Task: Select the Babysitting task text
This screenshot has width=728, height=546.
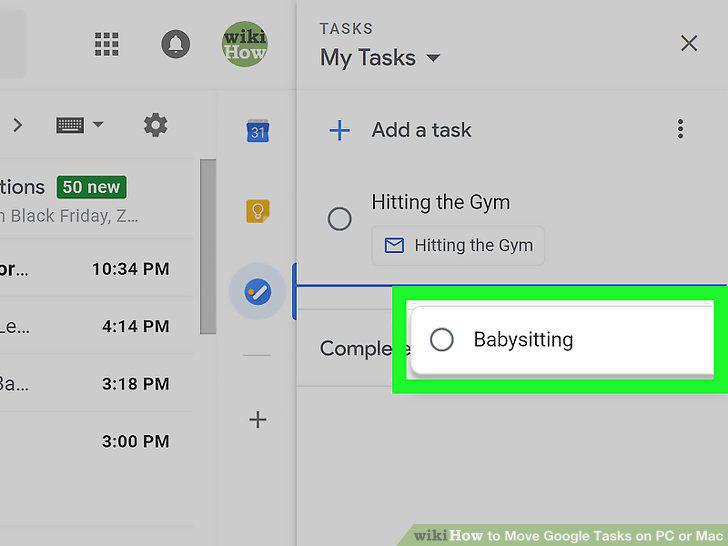Action: pyautogui.click(x=523, y=339)
